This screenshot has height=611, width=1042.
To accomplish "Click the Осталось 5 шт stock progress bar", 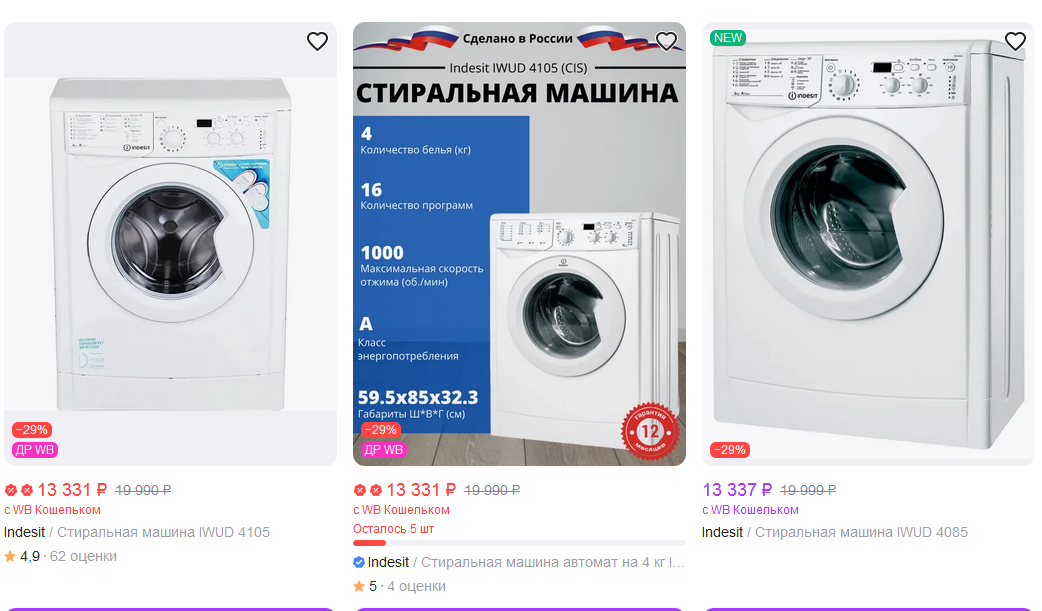I will (519, 543).
